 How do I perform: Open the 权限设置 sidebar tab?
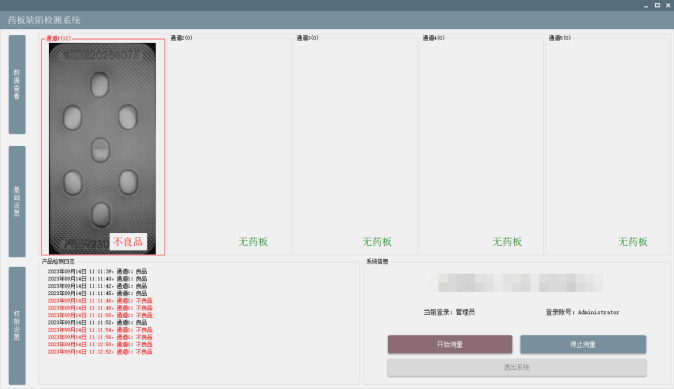17,326
